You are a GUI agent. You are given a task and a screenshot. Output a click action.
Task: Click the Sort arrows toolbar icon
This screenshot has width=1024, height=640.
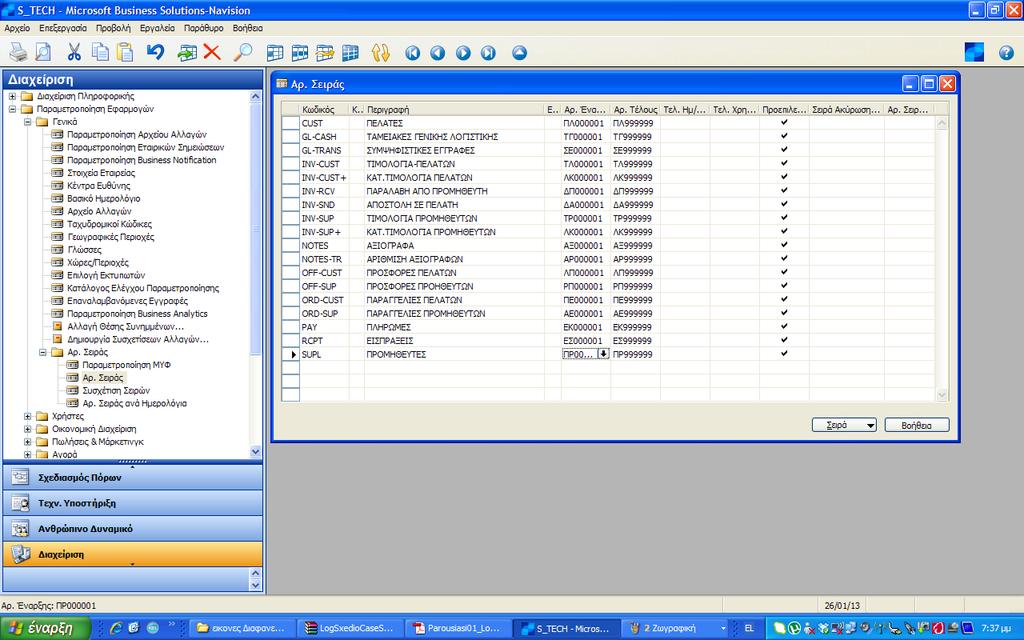(x=381, y=53)
